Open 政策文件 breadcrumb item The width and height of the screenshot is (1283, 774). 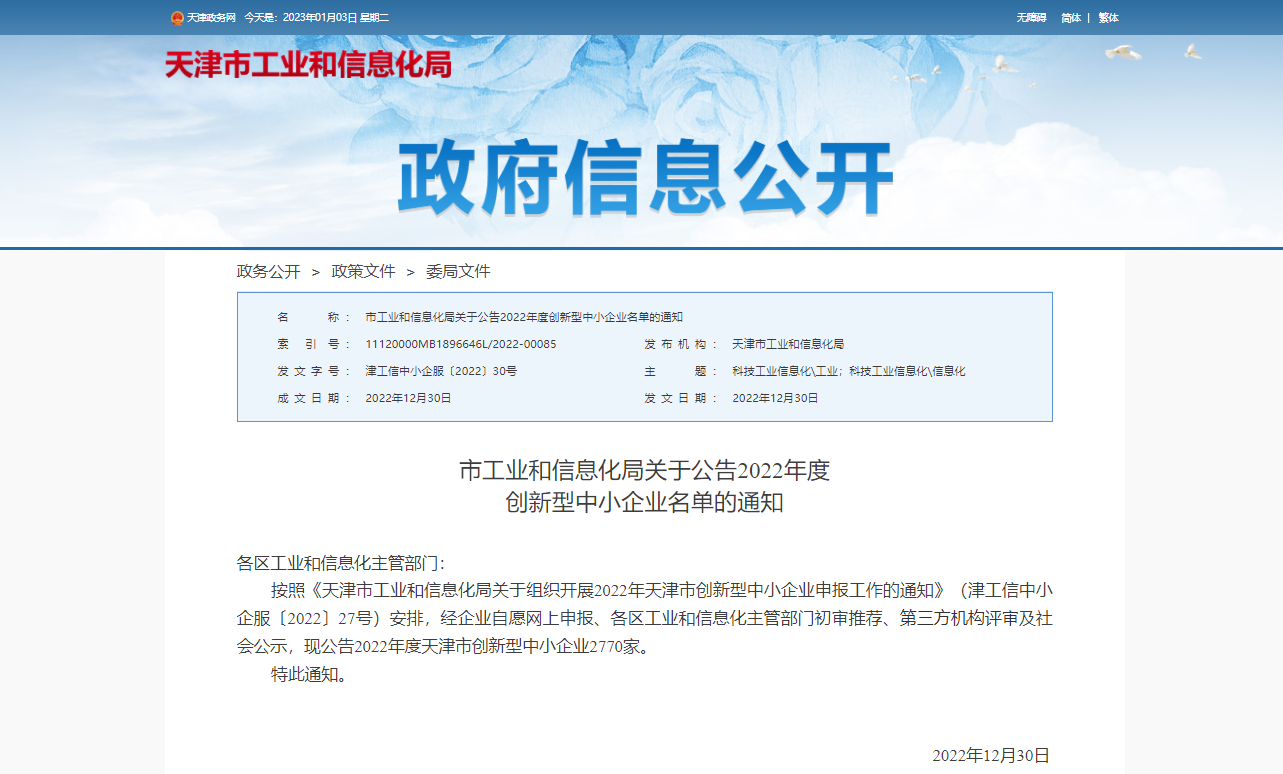point(363,271)
